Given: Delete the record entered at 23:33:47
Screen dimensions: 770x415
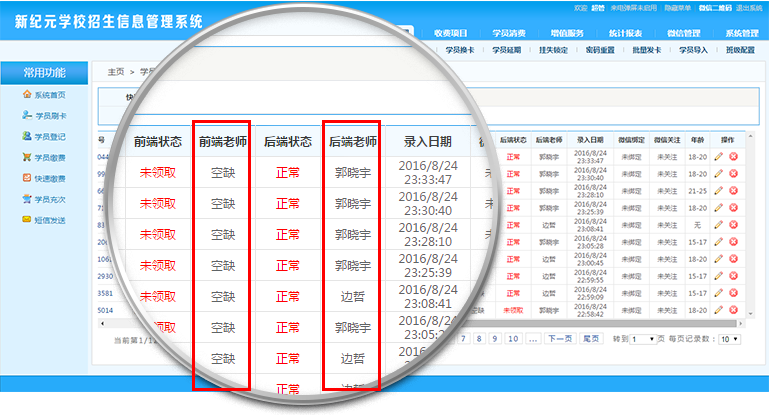Looking at the screenshot, I should coord(734,157).
